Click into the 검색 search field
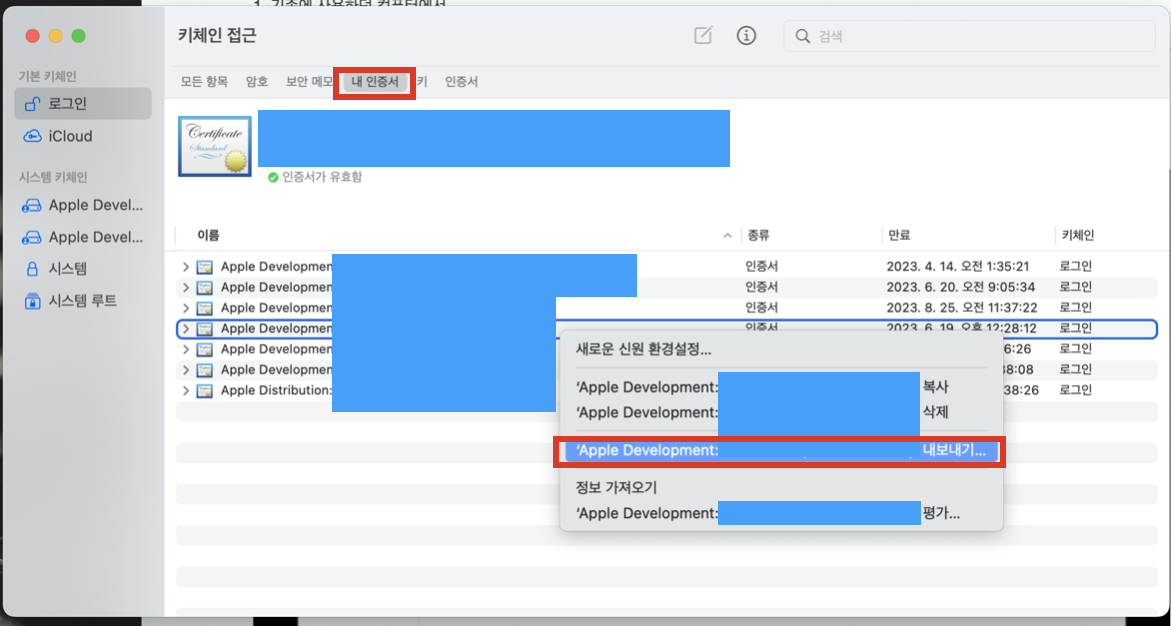 click(969, 36)
